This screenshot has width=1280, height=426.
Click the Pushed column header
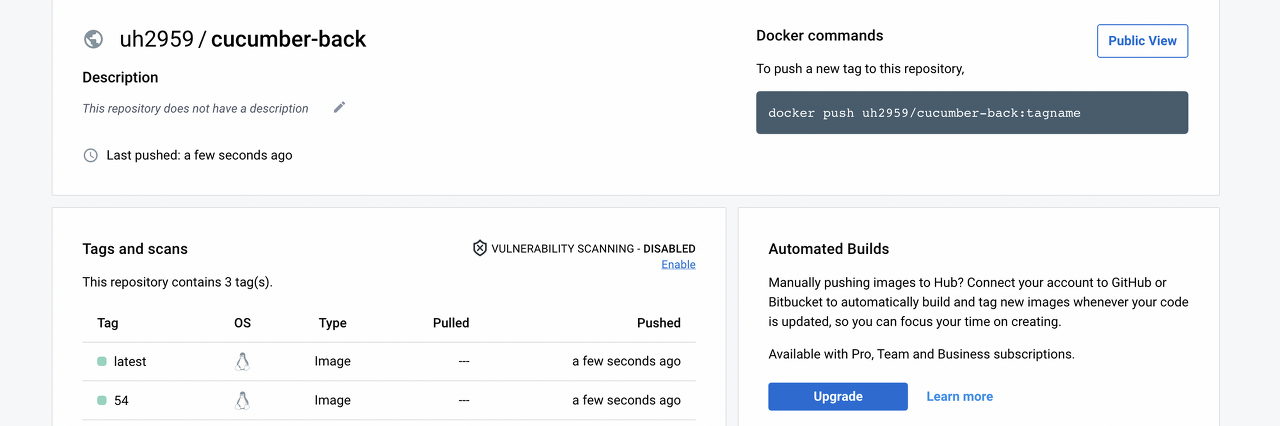click(x=658, y=323)
